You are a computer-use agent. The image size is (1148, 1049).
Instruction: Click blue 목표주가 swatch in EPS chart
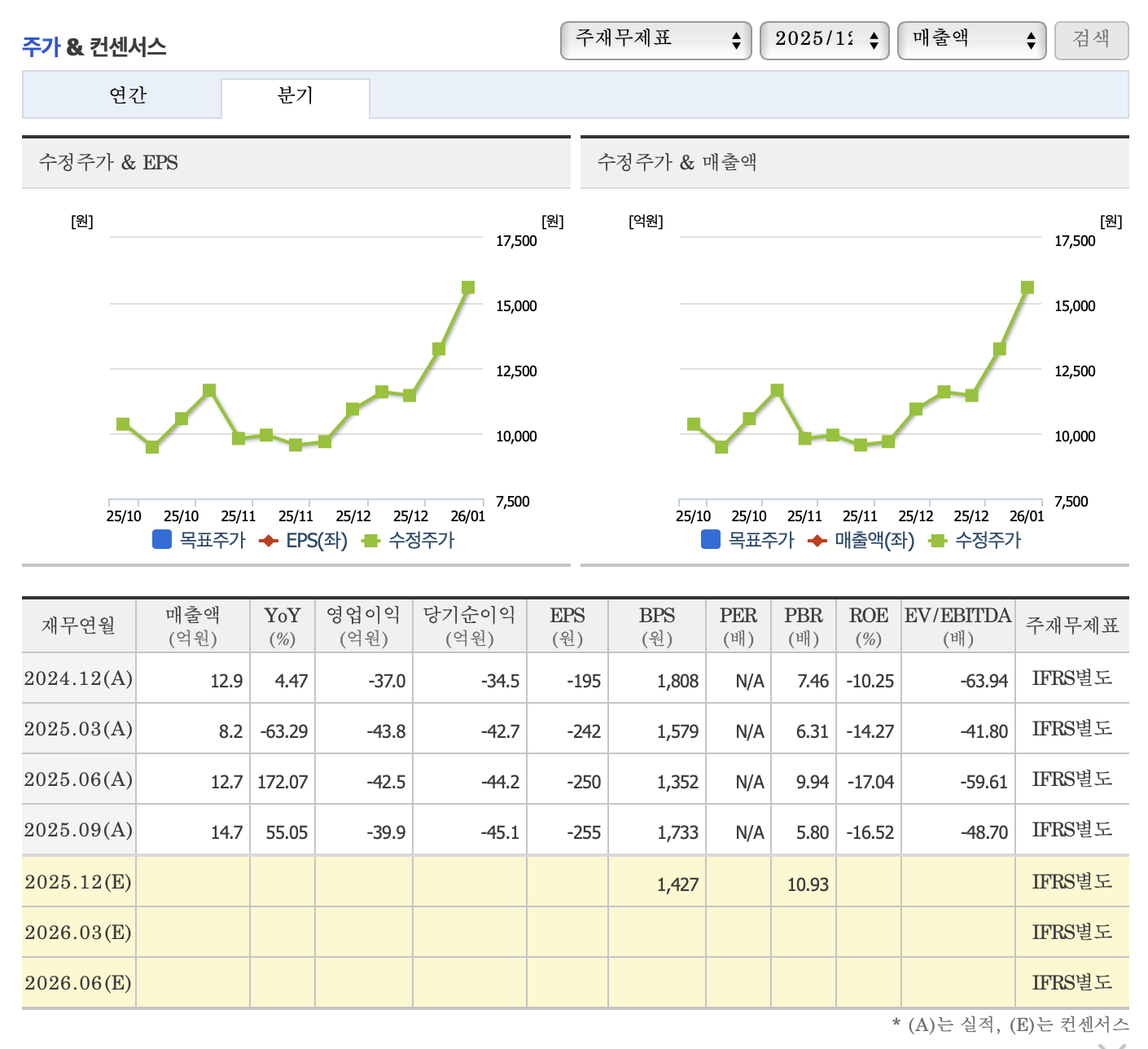point(162,539)
